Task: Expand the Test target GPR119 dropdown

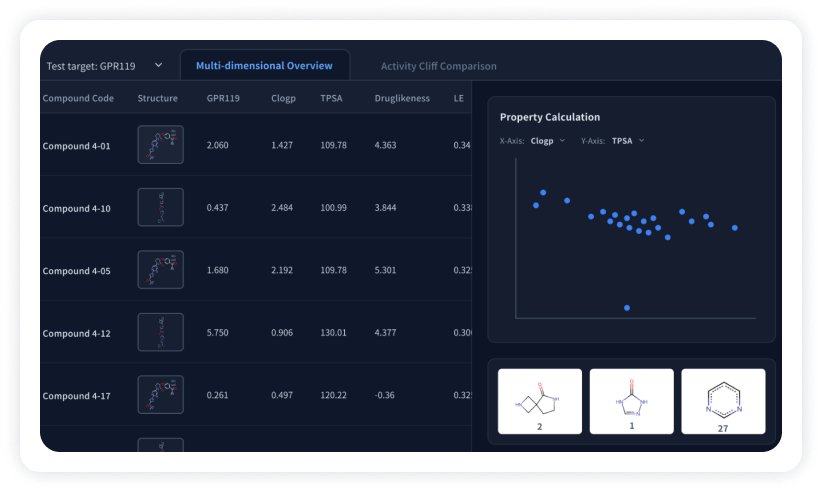Action: point(104,66)
